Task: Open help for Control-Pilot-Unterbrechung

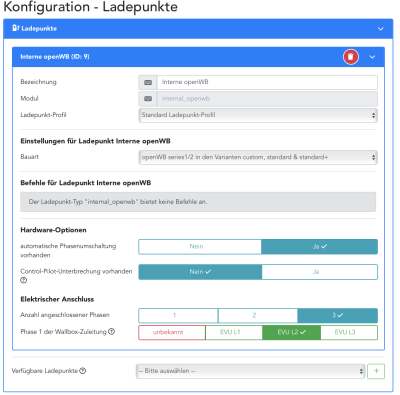Action: click(x=23, y=280)
